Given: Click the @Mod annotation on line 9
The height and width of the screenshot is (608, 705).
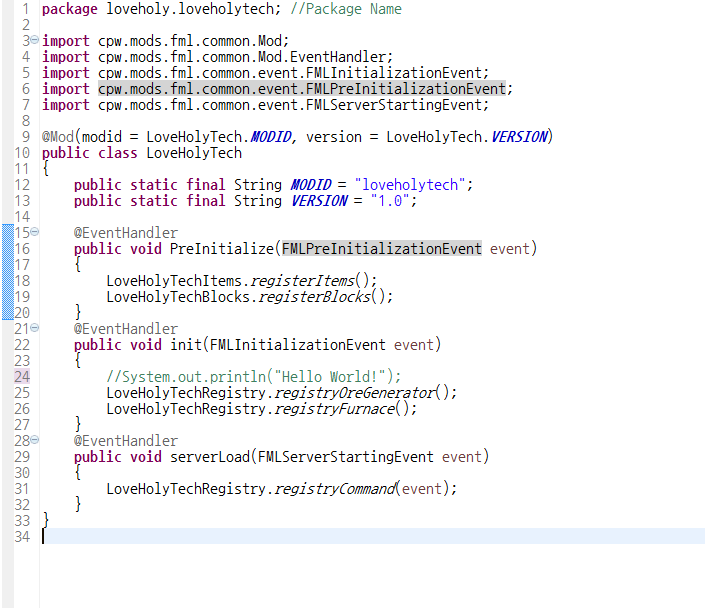Looking at the screenshot, I should 58,137.
